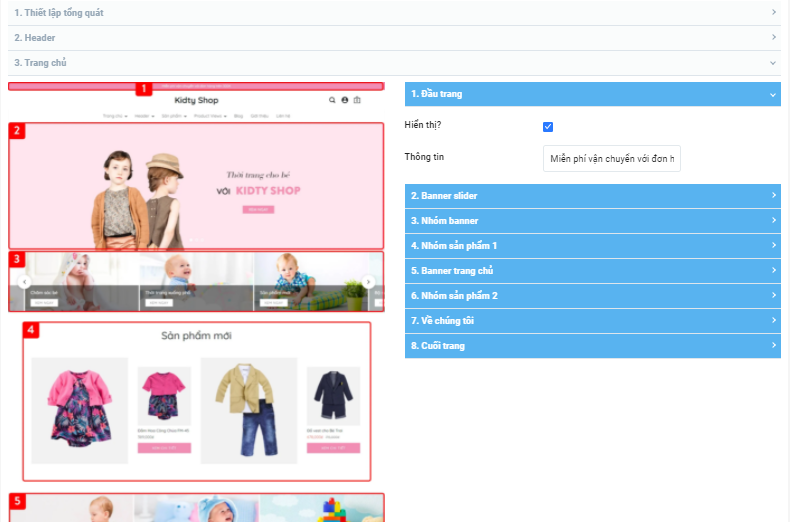Expand the "2. Header" section
Screen dimensions: 790x523
click(x=394, y=38)
